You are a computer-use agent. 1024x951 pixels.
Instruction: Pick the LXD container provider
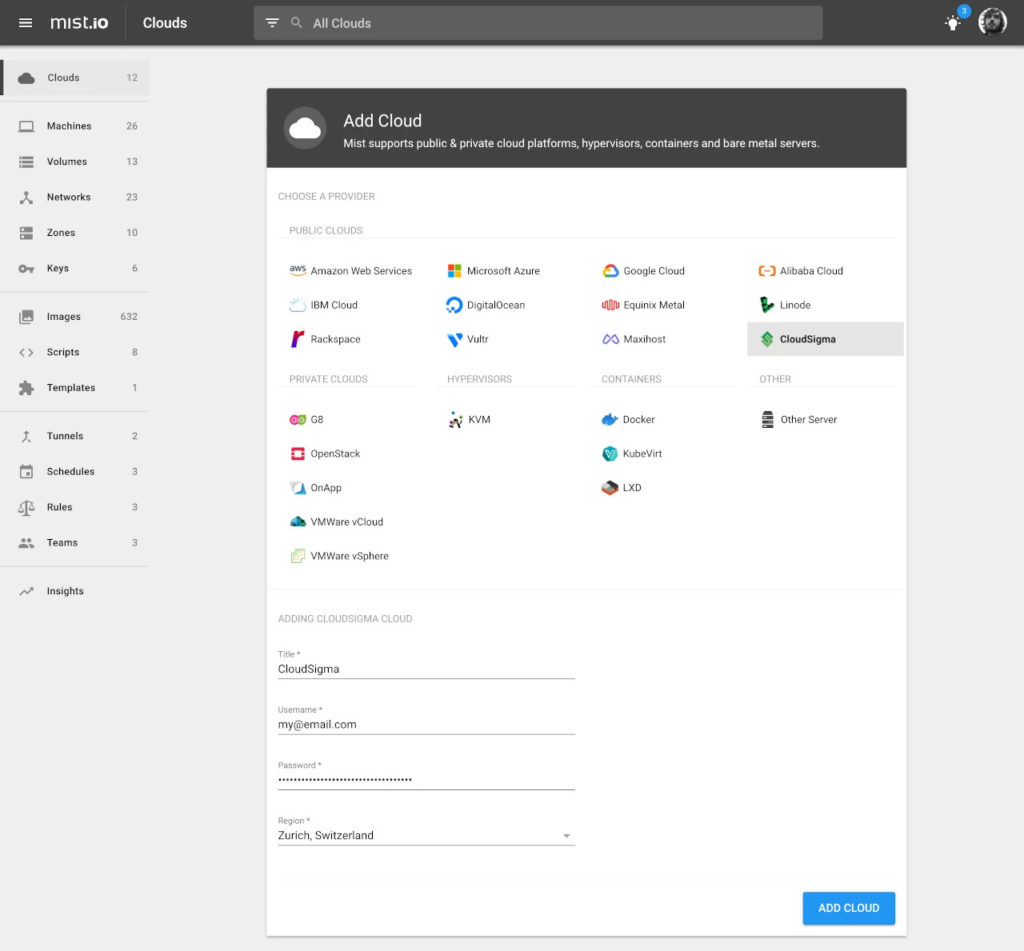point(632,487)
